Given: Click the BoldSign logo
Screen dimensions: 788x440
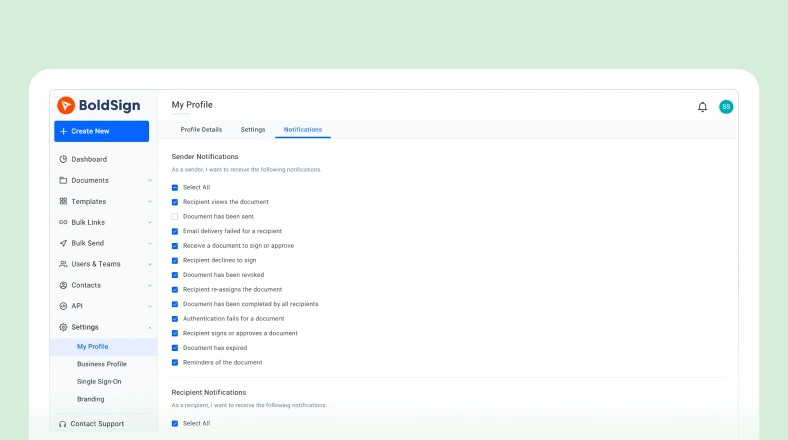Looking at the screenshot, I should [99, 105].
